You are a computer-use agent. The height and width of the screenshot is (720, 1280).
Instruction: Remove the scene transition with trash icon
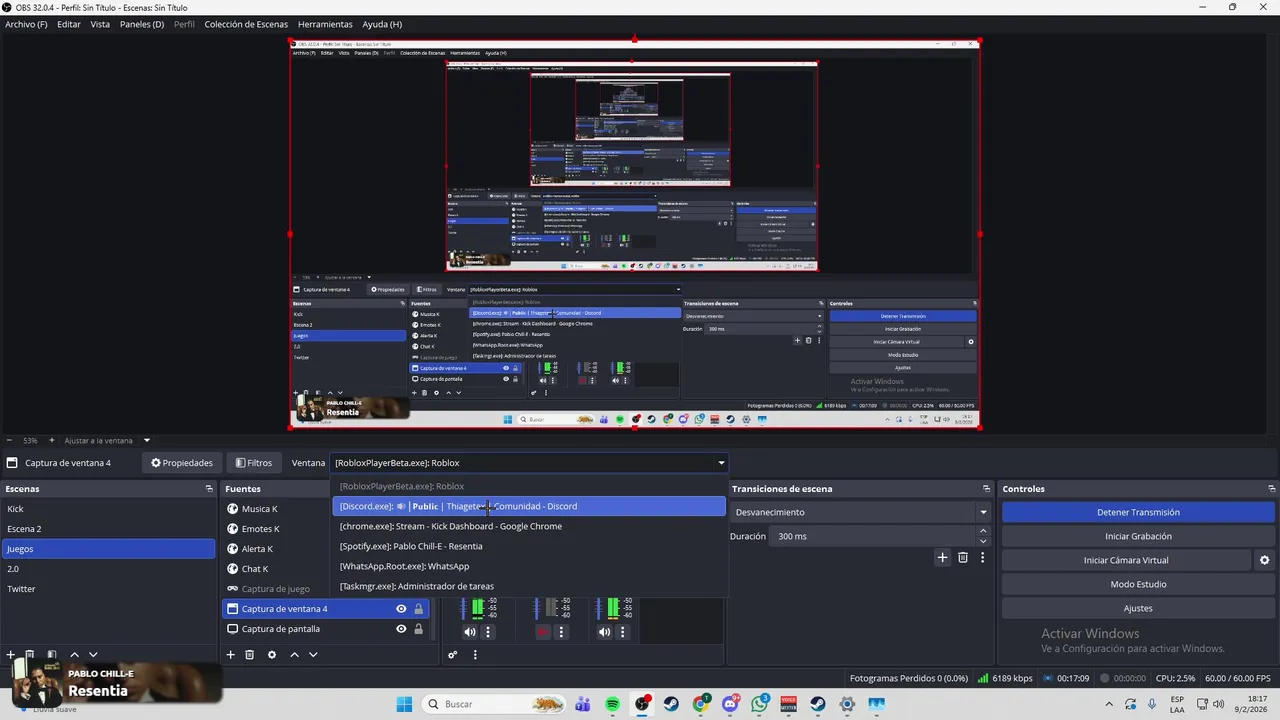click(963, 558)
